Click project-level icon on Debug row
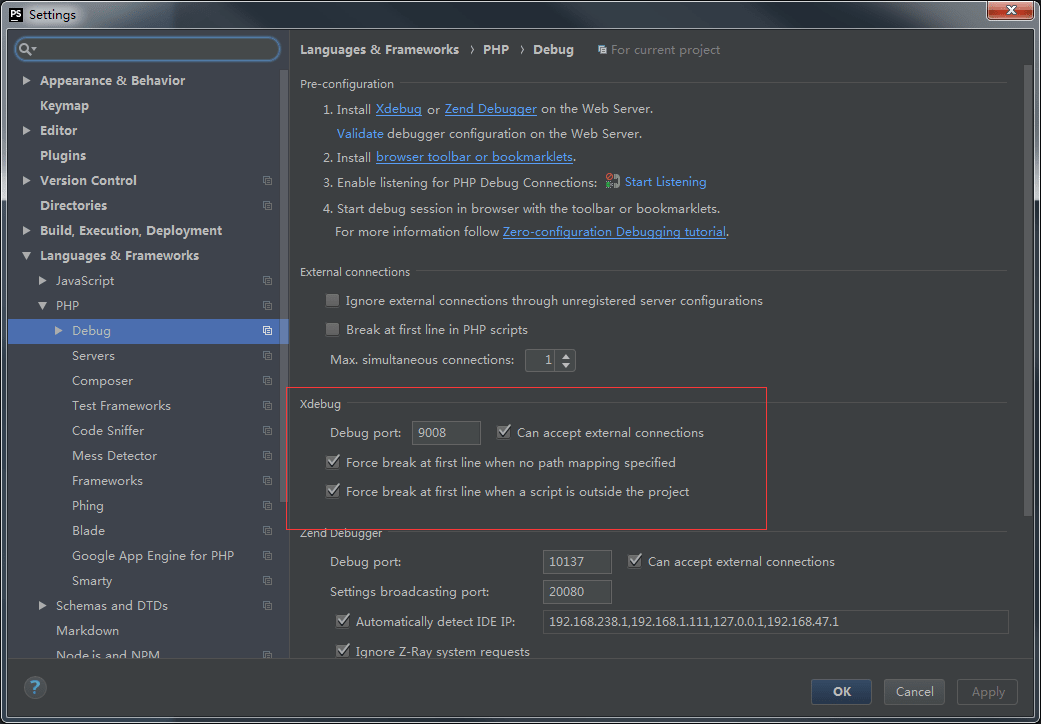This screenshot has height=724, width=1041. [x=268, y=330]
